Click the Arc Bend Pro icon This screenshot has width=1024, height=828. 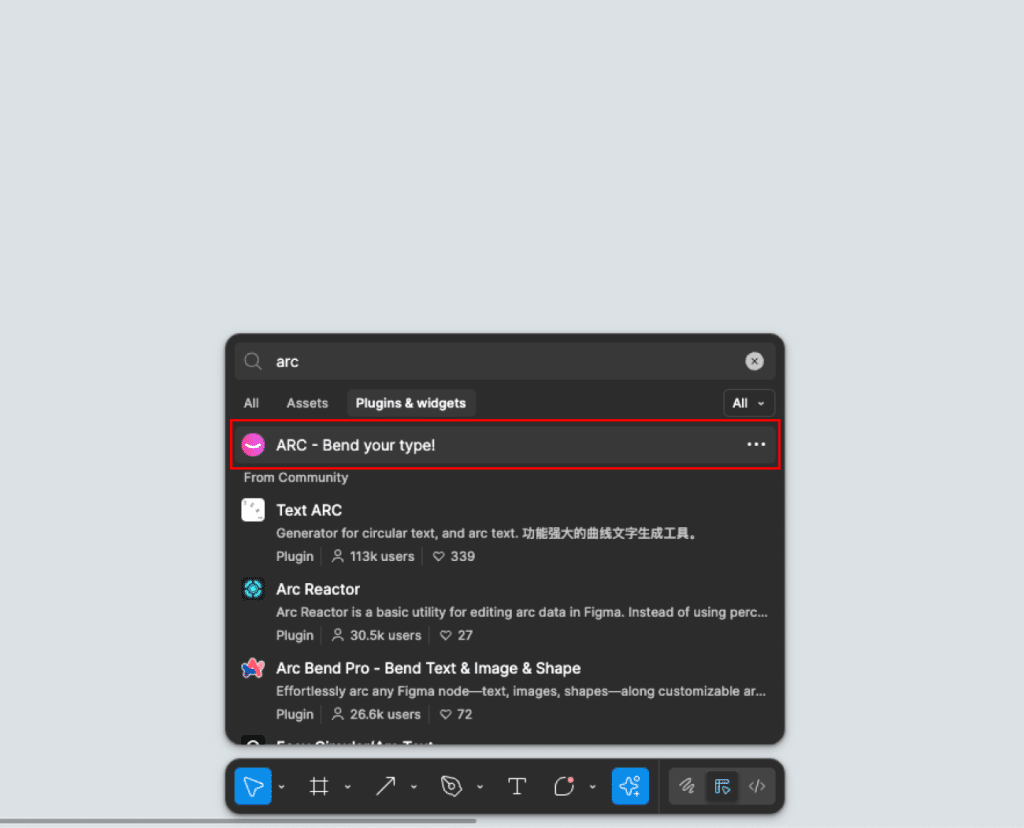tap(253, 668)
